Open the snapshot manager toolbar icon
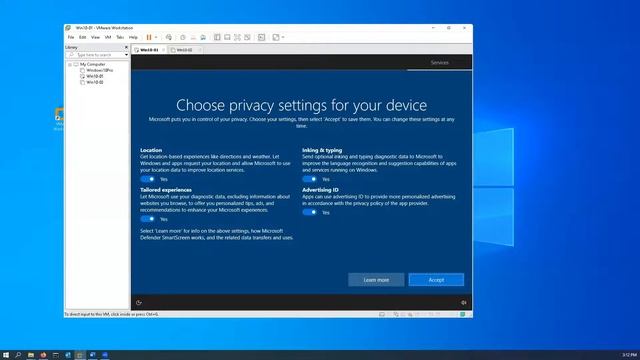640x360 pixels. click(x=203, y=37)
